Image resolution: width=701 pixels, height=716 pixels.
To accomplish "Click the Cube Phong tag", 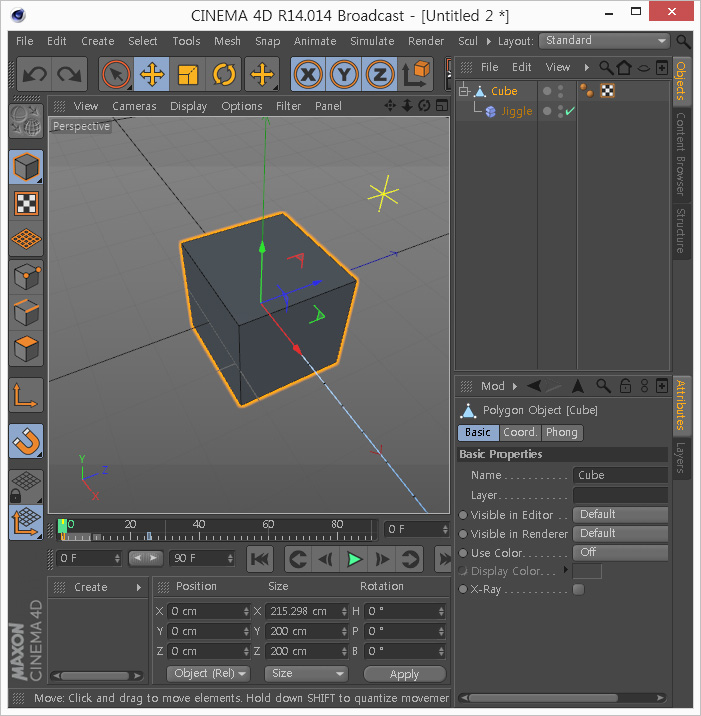I will (587, 90).
